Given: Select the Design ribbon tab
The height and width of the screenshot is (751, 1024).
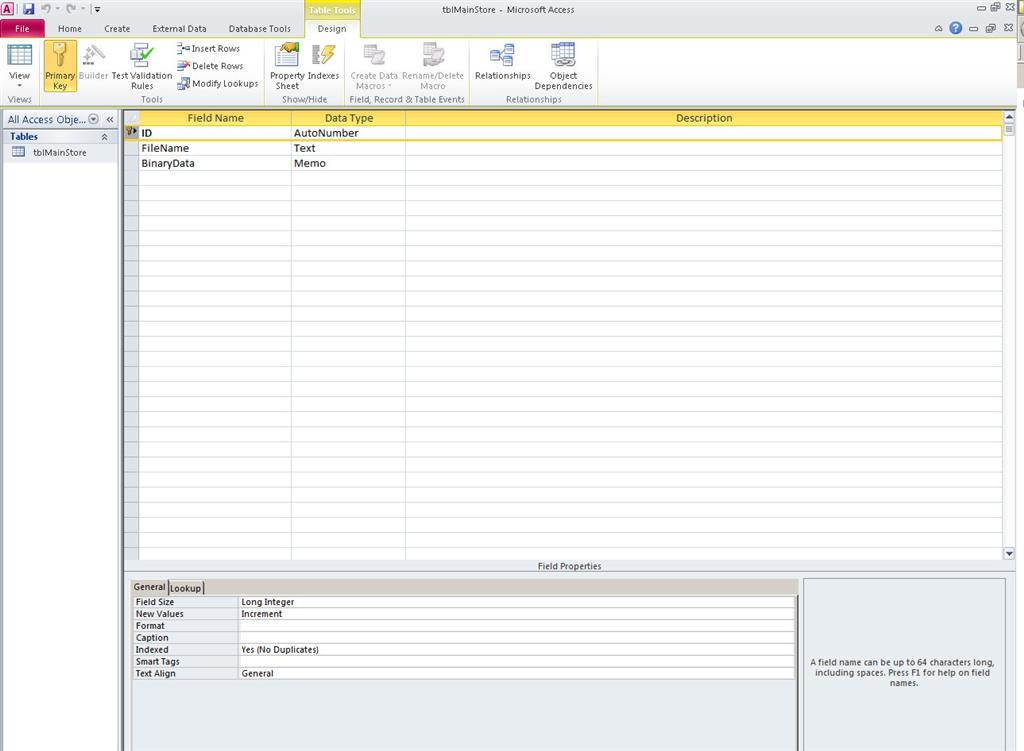Looking at the screenshot, I should [332, 29].
